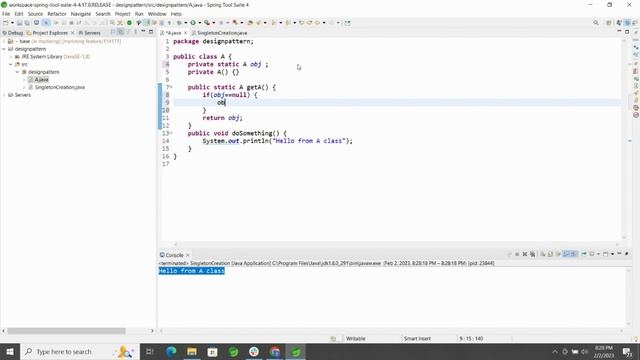Click Writable in status bar

tap(356, 338)
